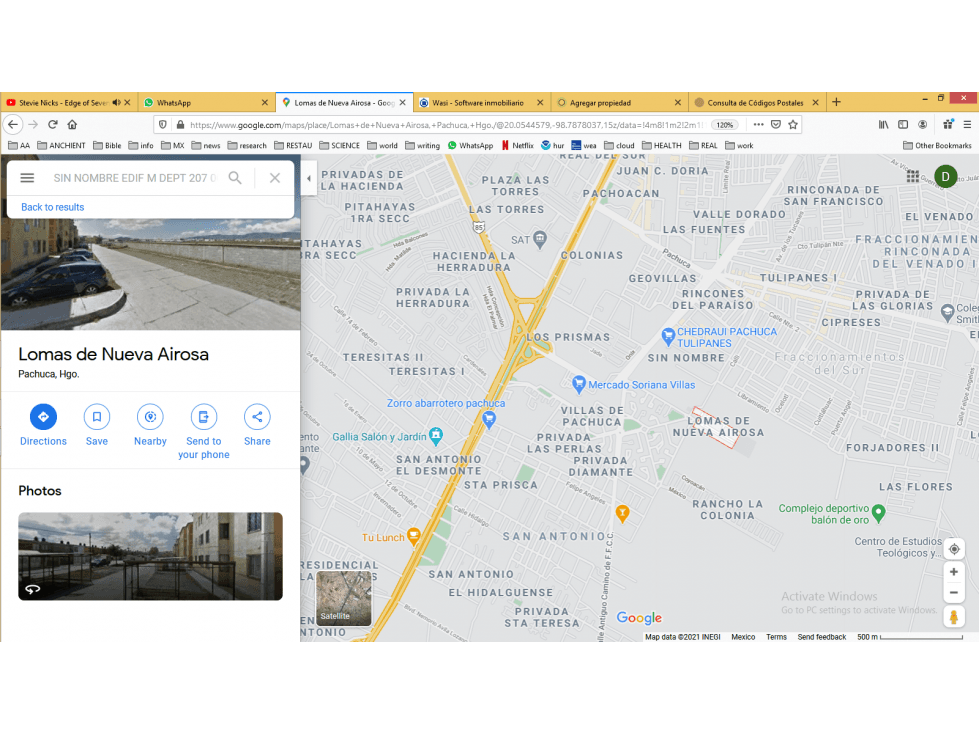Image resolution: width=979 pixels, height=734 pixels.
Task: Click the browser back button
Action: [x=13, y=125]
